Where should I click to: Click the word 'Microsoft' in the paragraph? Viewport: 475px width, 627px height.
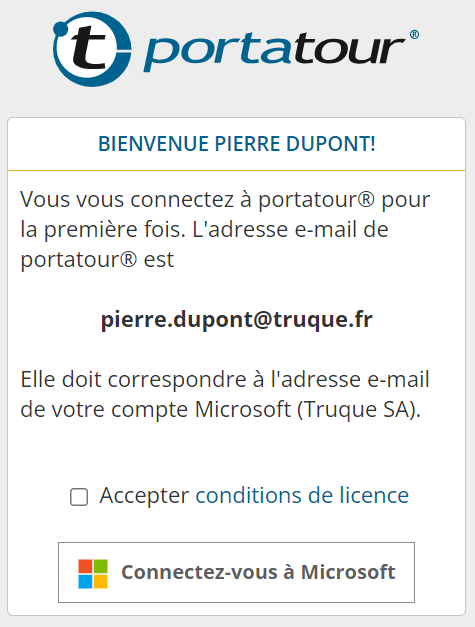[243, 409]
